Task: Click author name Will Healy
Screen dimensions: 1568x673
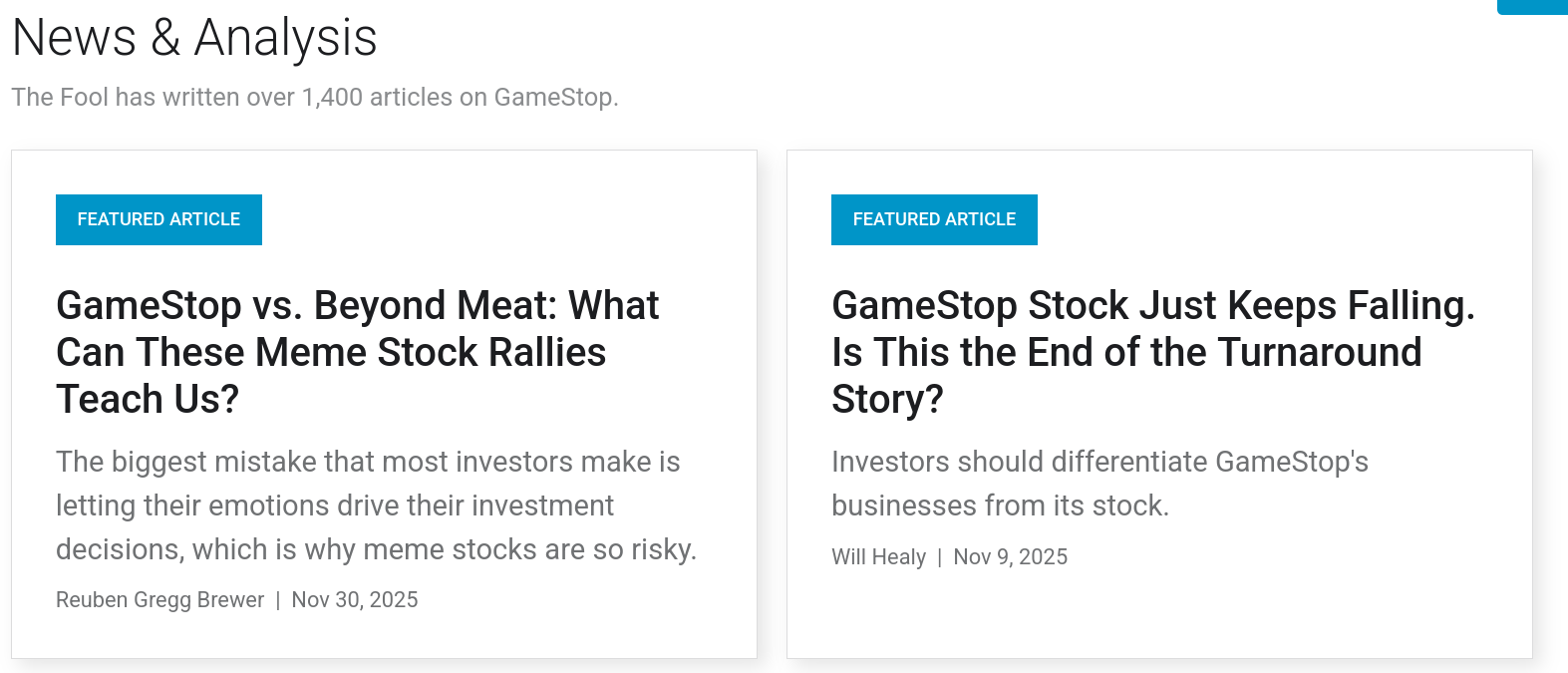Action: point(878,557)
